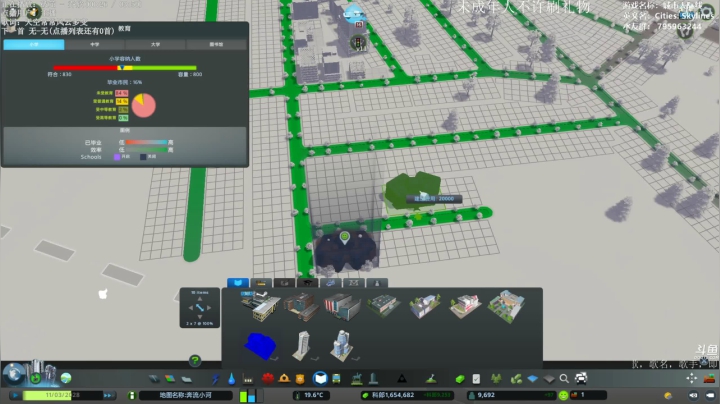Switch to the 图书馆 education tab
This screenshot has width=720, height=404.
tap(216, 45)
